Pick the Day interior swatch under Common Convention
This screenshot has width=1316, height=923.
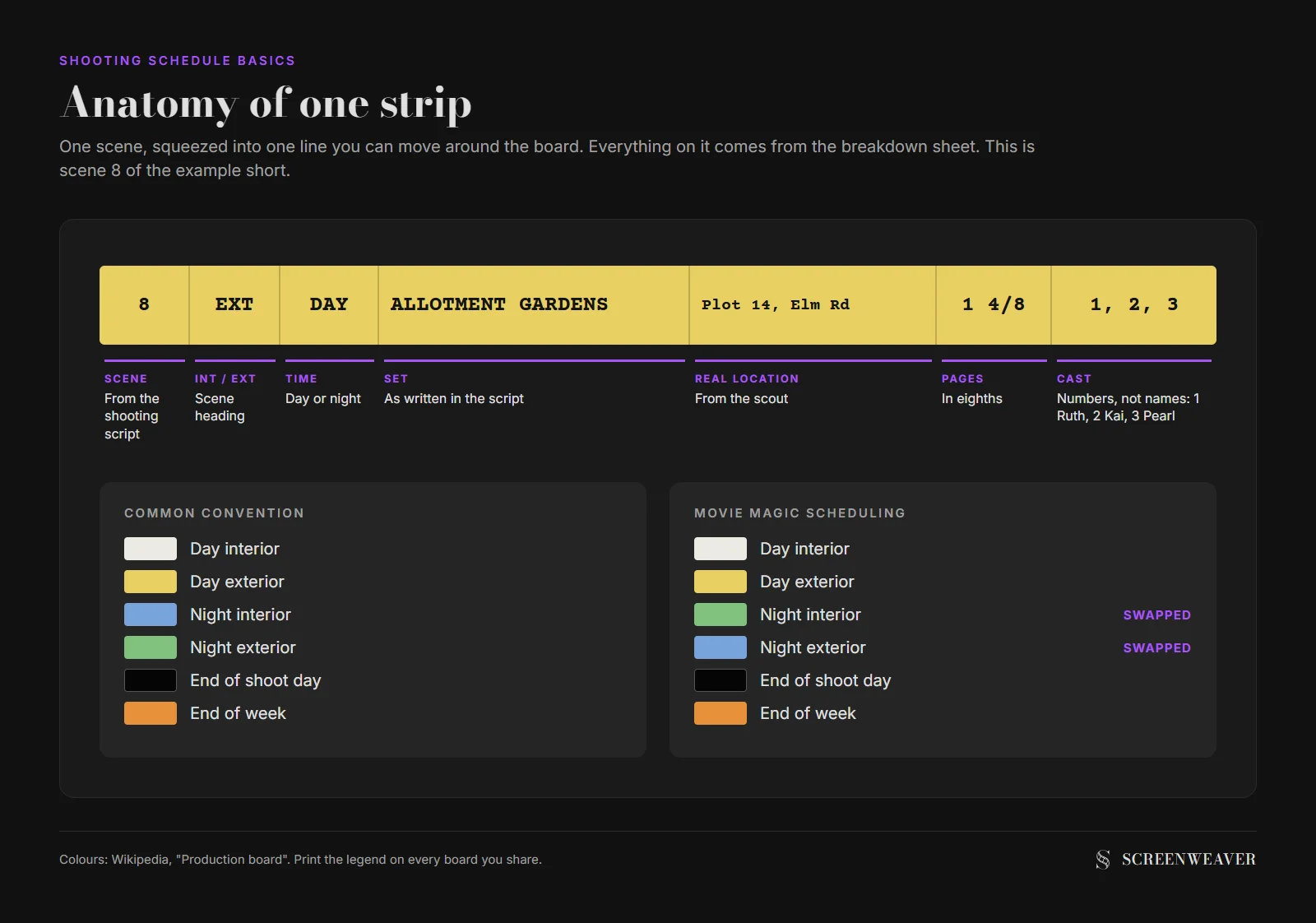tap(151, 549)
